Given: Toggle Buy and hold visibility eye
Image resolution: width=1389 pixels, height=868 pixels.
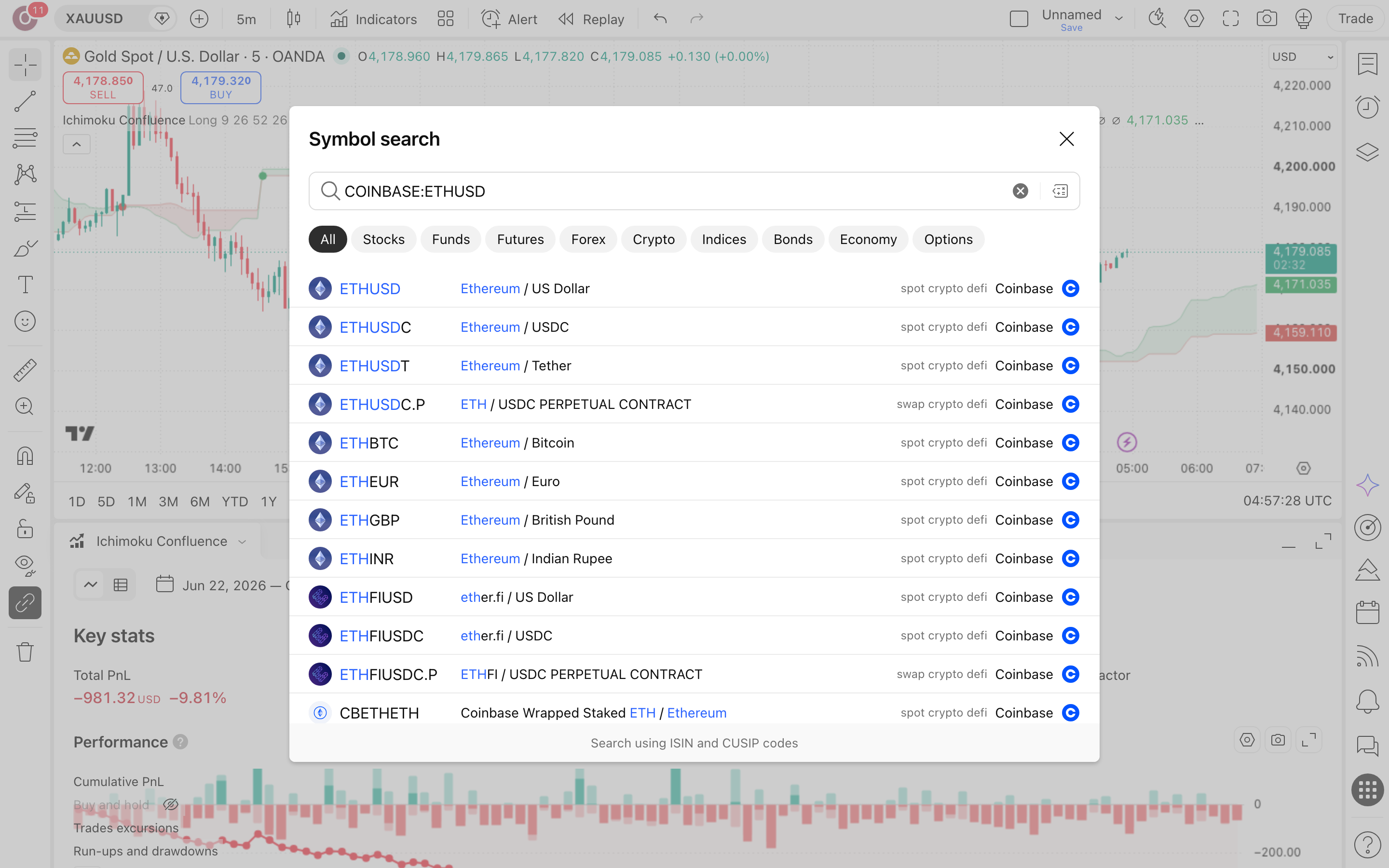Looking at the screenshot, I should pyautogui.click(x=170, y=805).
